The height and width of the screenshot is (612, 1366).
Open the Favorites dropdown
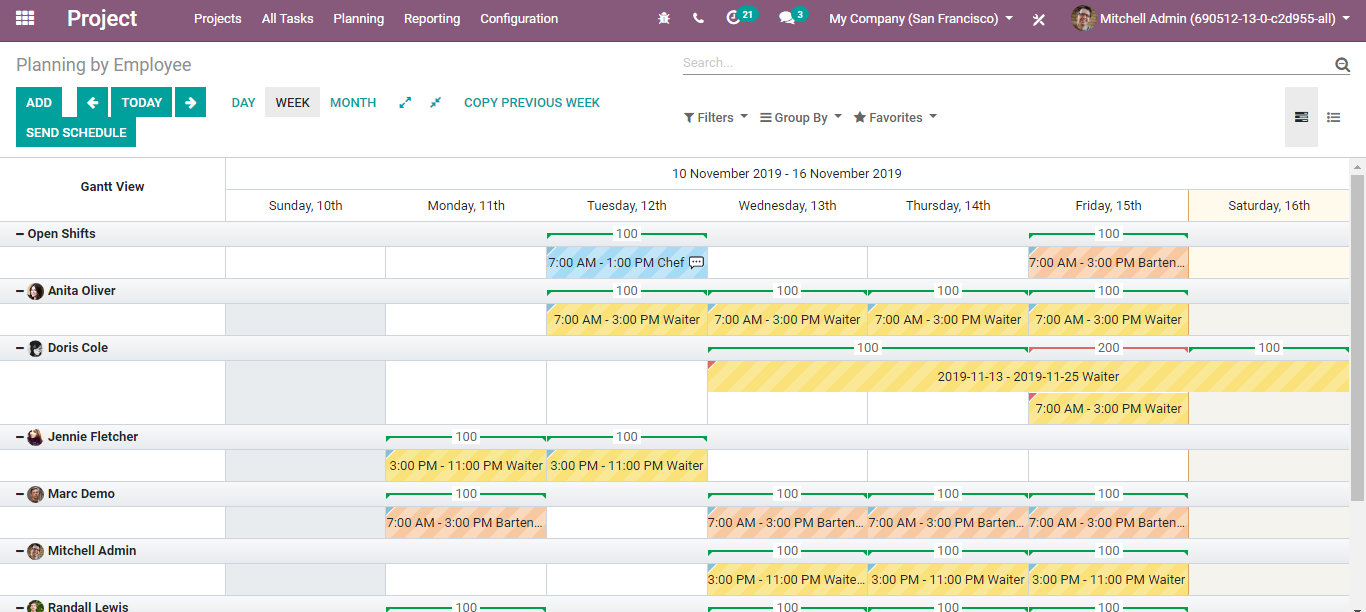895,117
